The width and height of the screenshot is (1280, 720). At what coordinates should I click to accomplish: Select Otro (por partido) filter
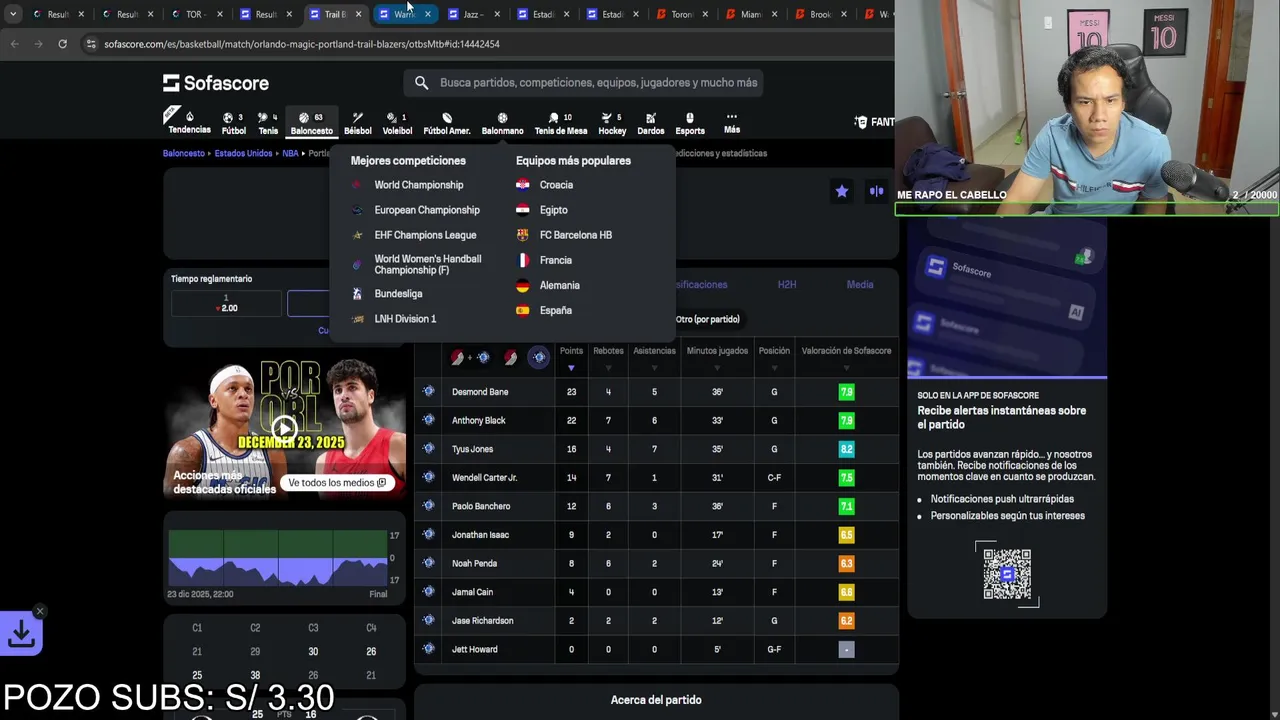tap(707, 319)
